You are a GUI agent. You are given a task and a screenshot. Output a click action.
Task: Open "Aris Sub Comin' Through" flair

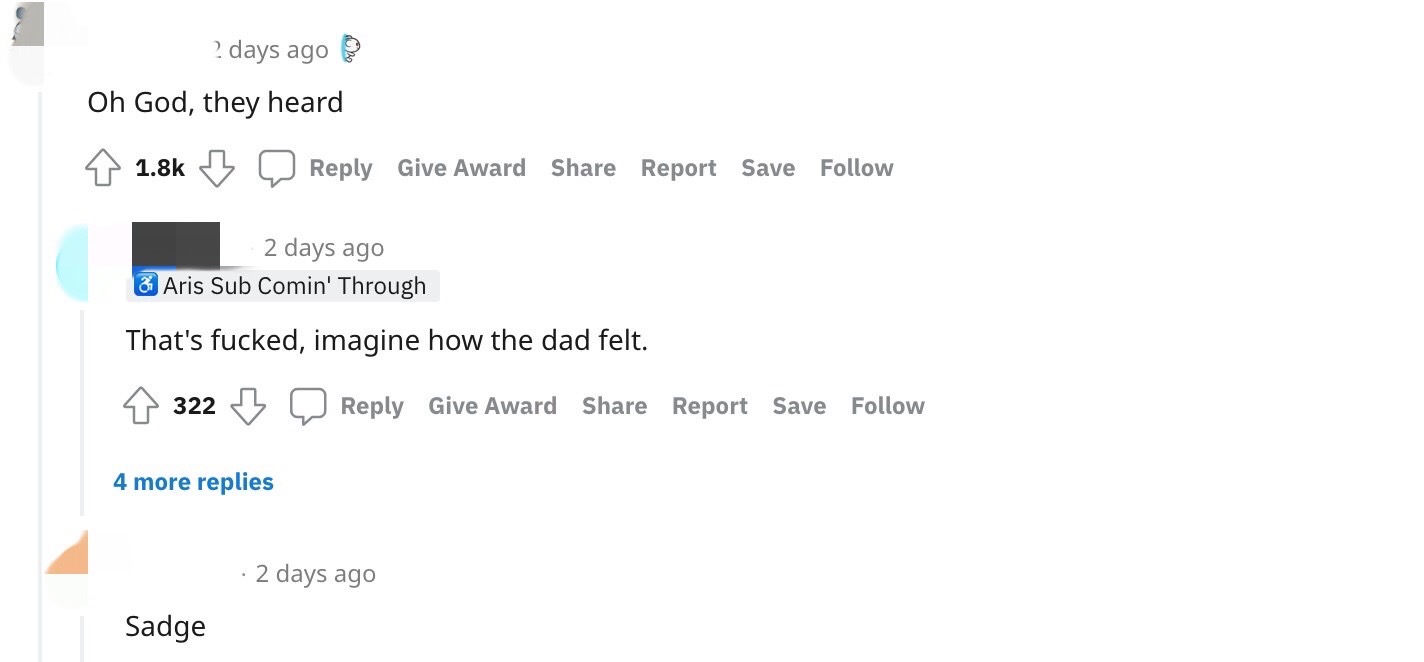[x=283, y=286]
